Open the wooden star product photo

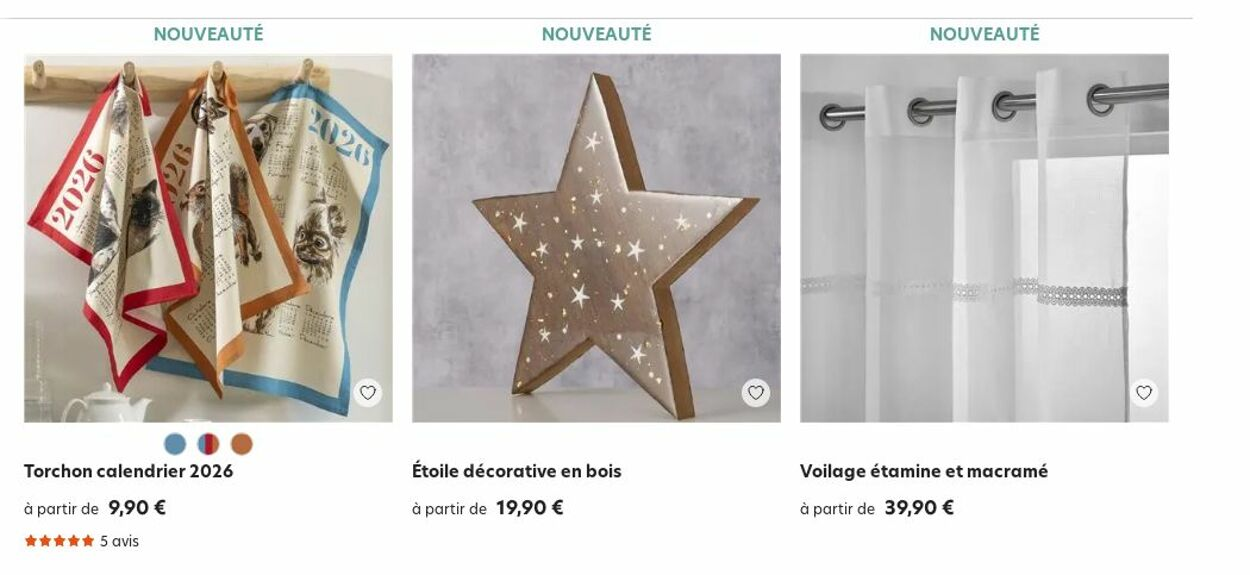596,238
